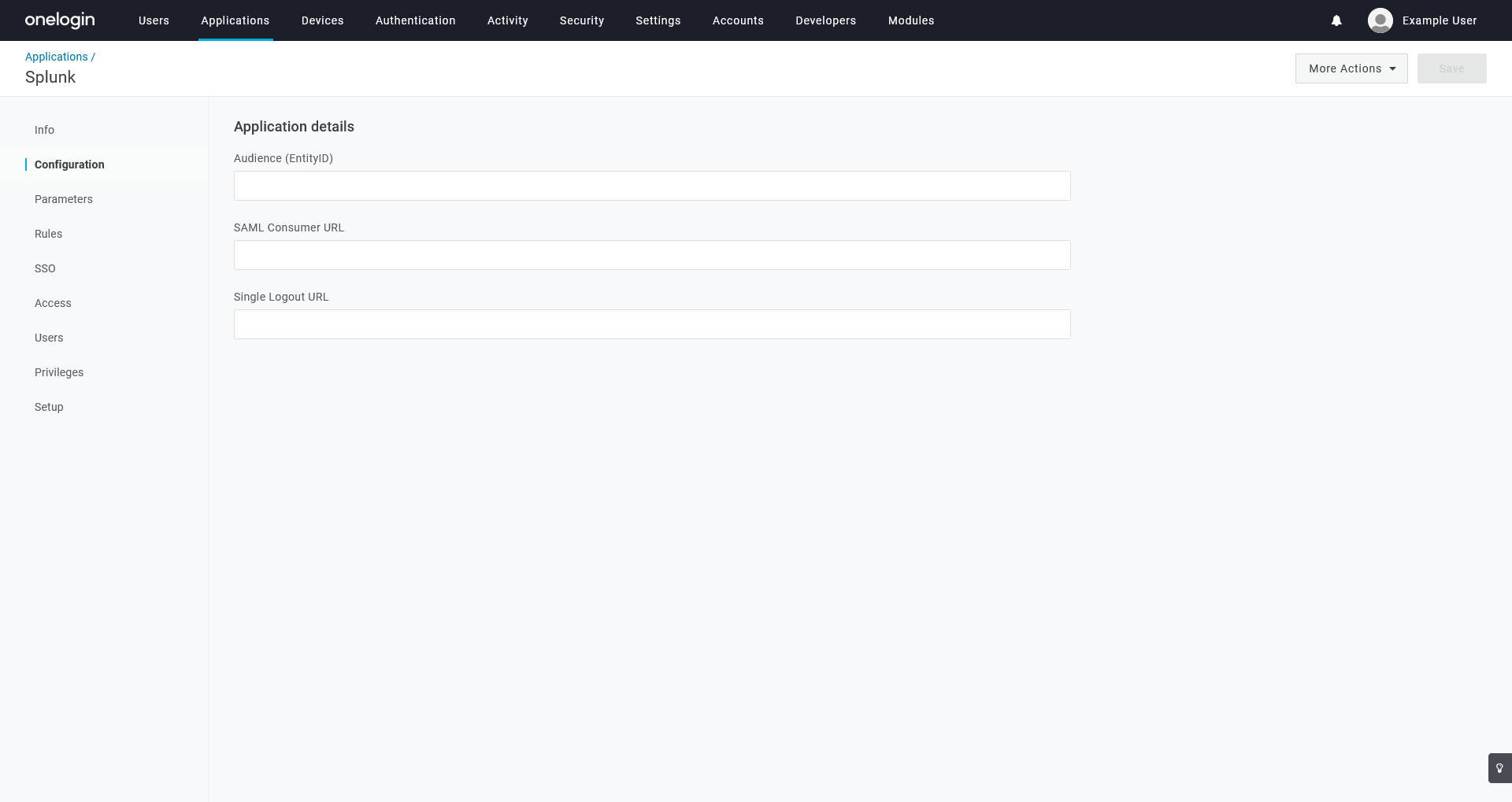Open the notifications bell
This screenshot has width=1512, height=802.
click(1336, 20)
